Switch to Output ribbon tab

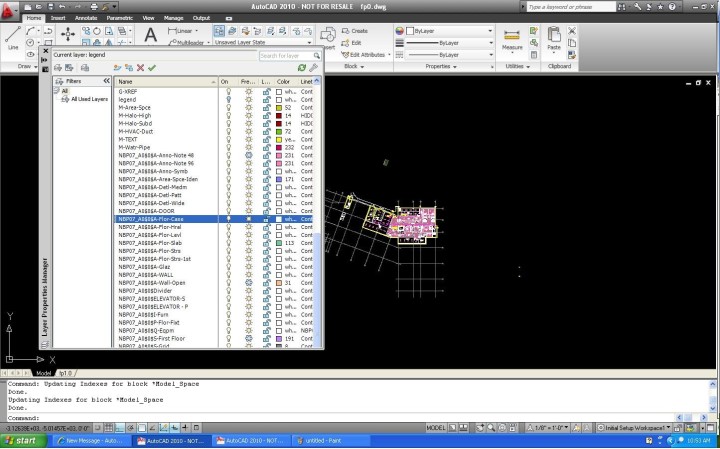pos(201,18)
